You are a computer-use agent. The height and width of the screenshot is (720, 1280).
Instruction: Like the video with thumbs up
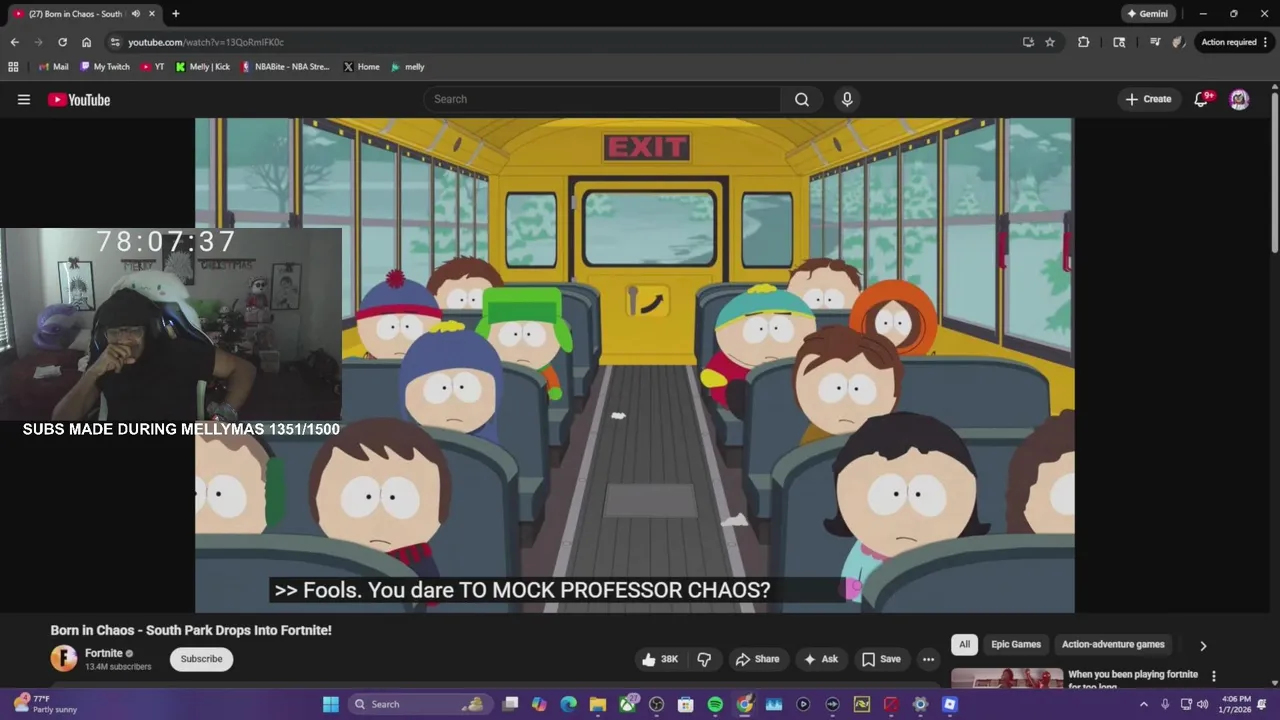coord(660,659)
